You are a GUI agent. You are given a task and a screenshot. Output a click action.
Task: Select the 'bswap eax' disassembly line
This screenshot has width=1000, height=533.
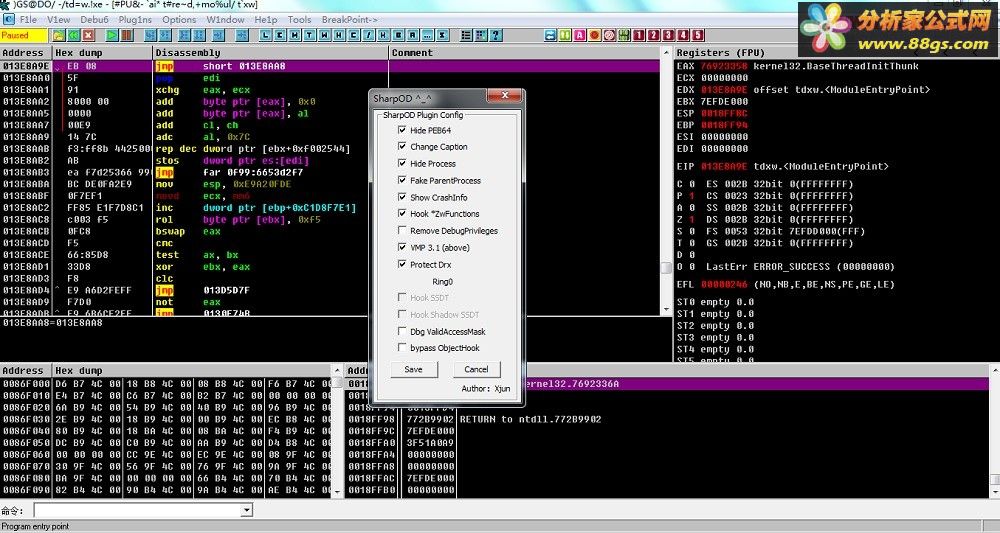(x=188, y=231)
